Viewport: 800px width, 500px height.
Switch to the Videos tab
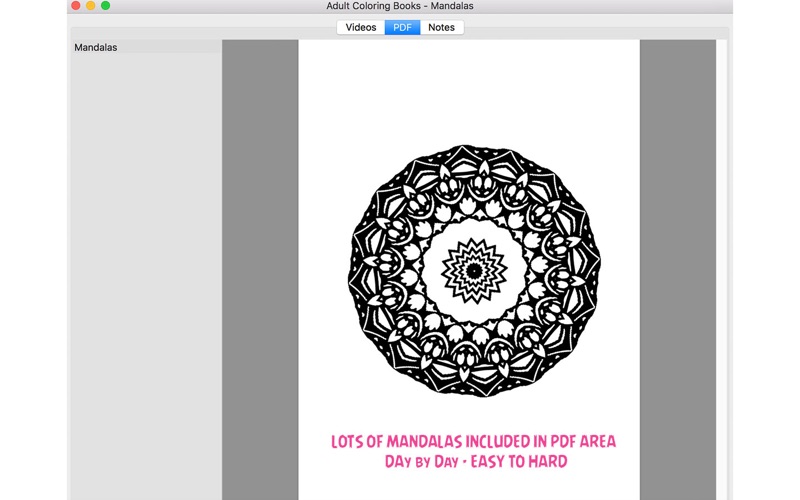(361, 28)
